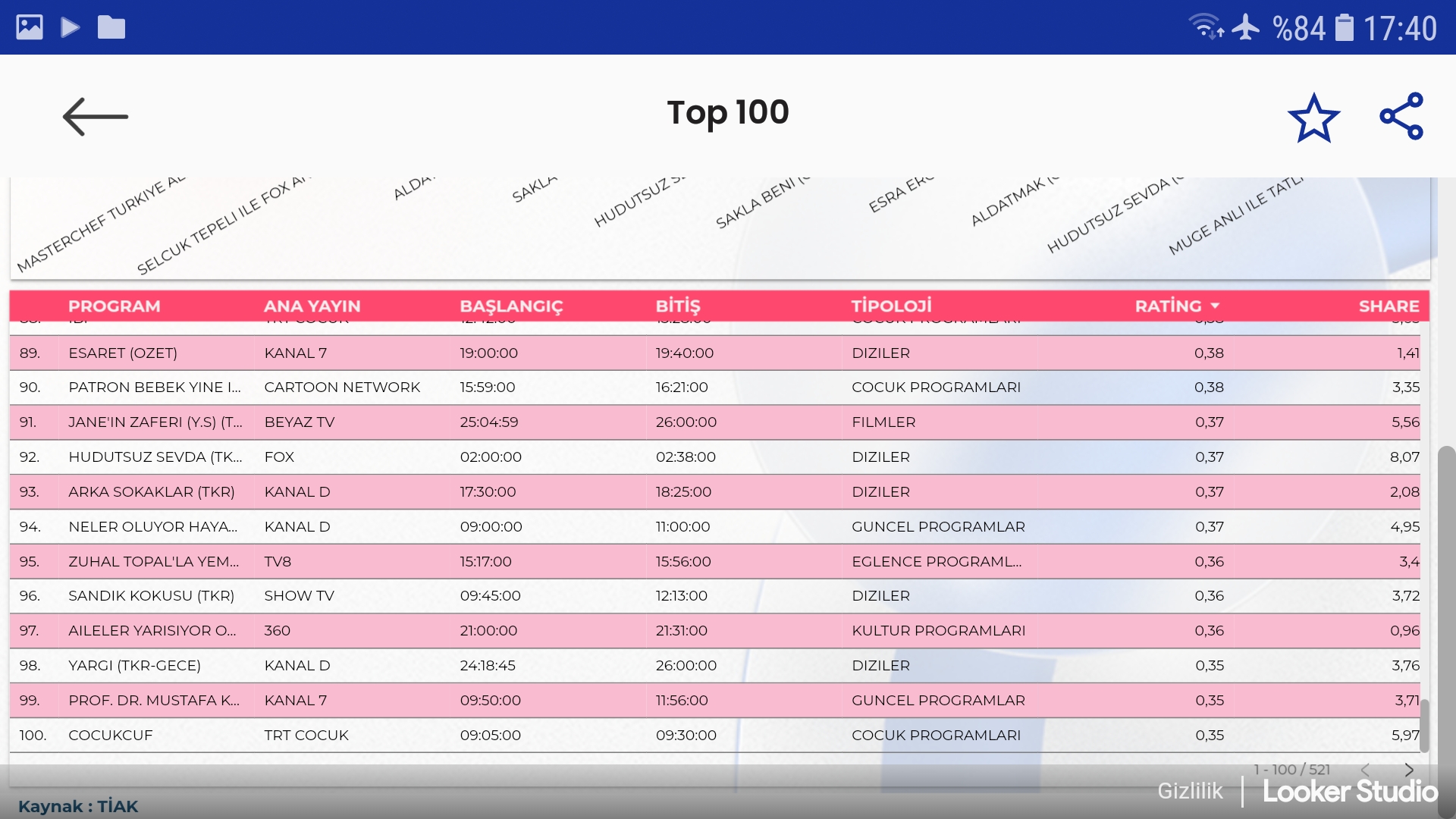Viewport: 1456px width, 819px height.
Task: Tap the favorite star icon
Action: coord(1313,118)
